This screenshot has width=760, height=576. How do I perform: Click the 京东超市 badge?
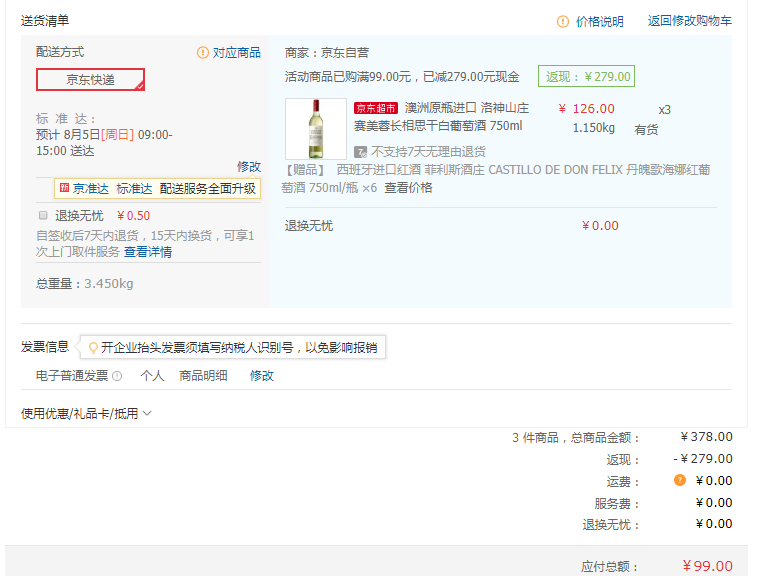tap(376, 108)
